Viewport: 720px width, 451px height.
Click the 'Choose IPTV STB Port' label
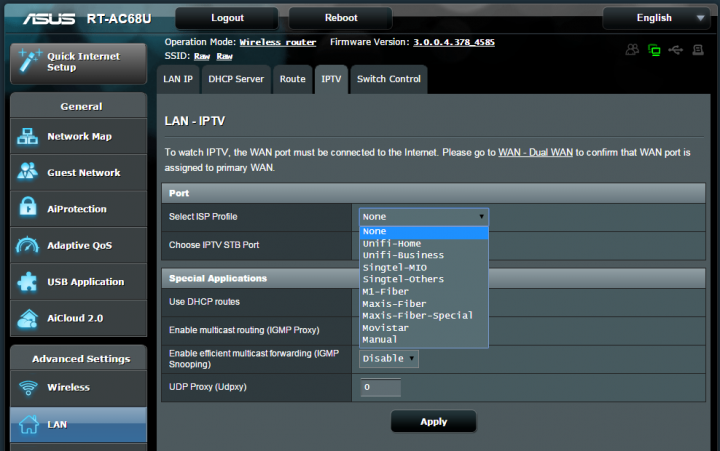click(214, 245)
